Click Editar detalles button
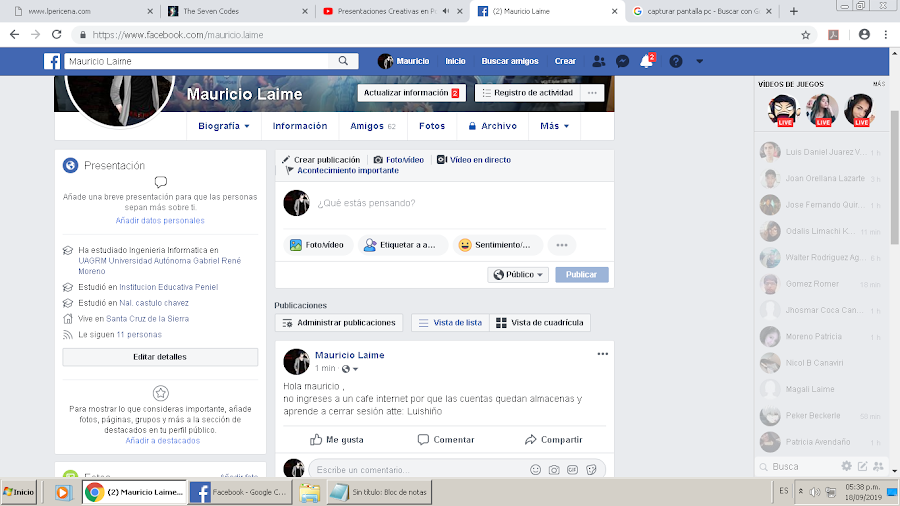Screen dimensions: 900x506 click(160, 357)
